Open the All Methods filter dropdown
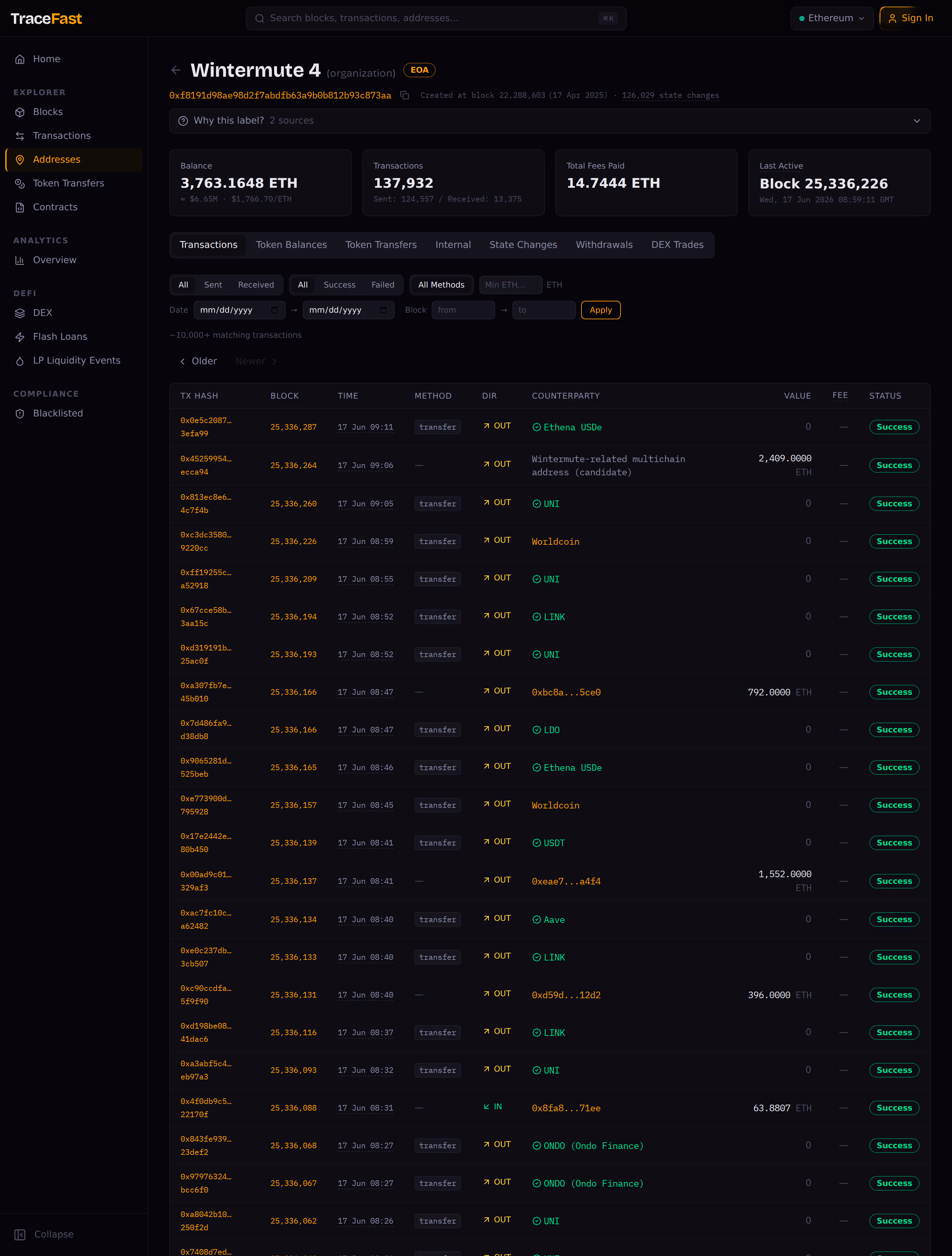 pos(441,285)
